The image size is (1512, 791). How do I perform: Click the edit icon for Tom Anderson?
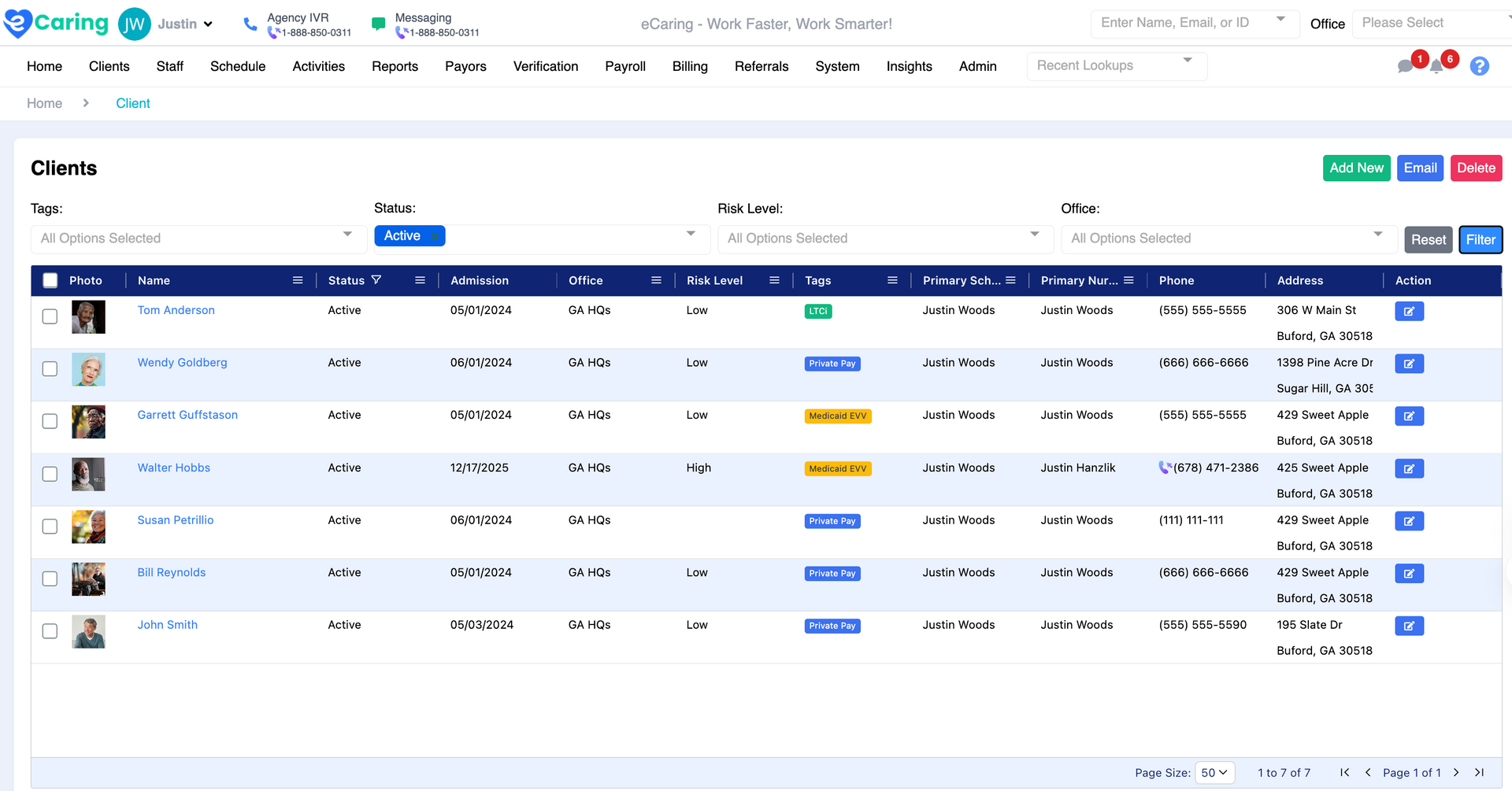tap(1409, 311)
